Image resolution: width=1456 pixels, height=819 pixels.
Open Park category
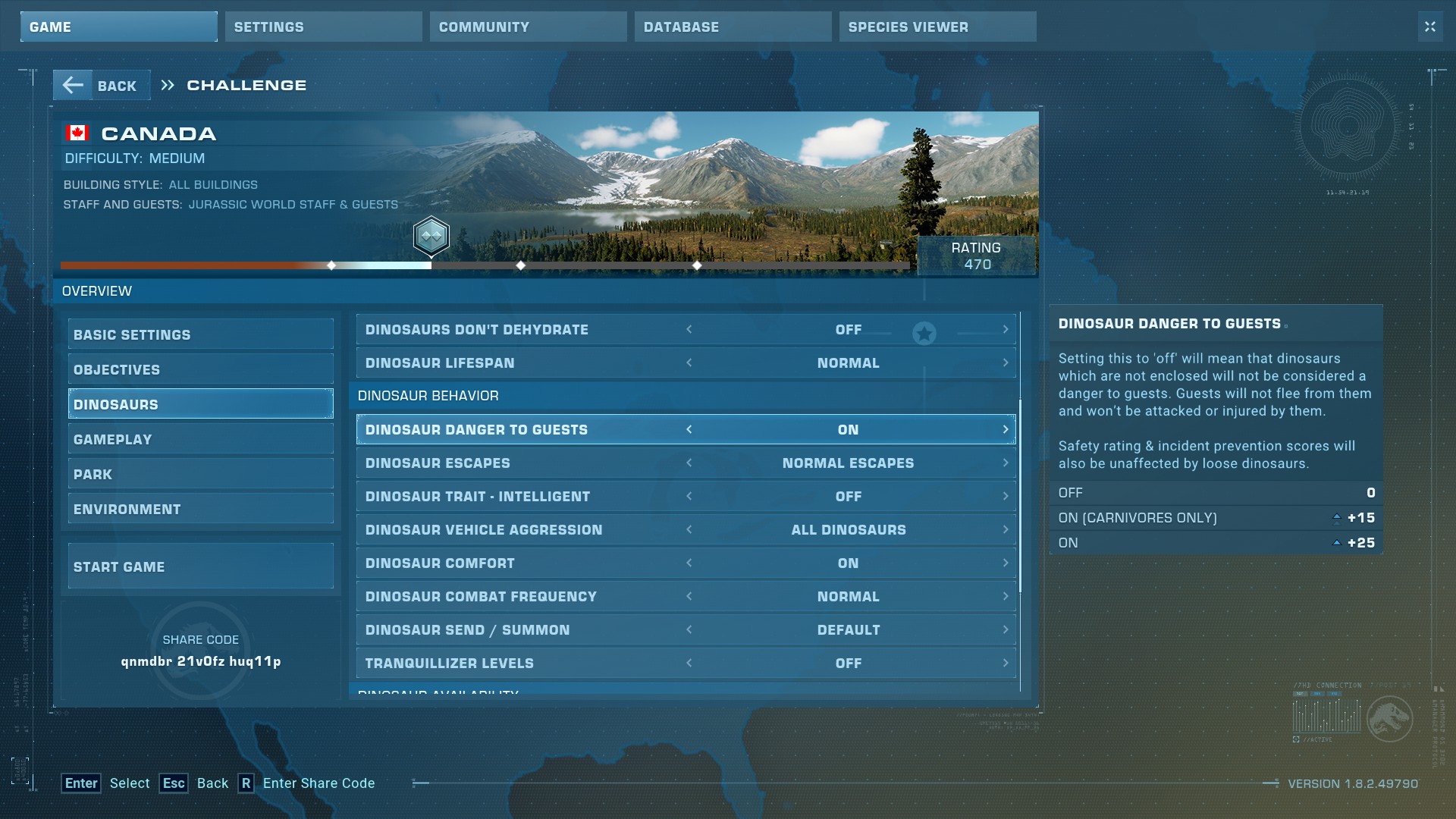click(201, 474)
